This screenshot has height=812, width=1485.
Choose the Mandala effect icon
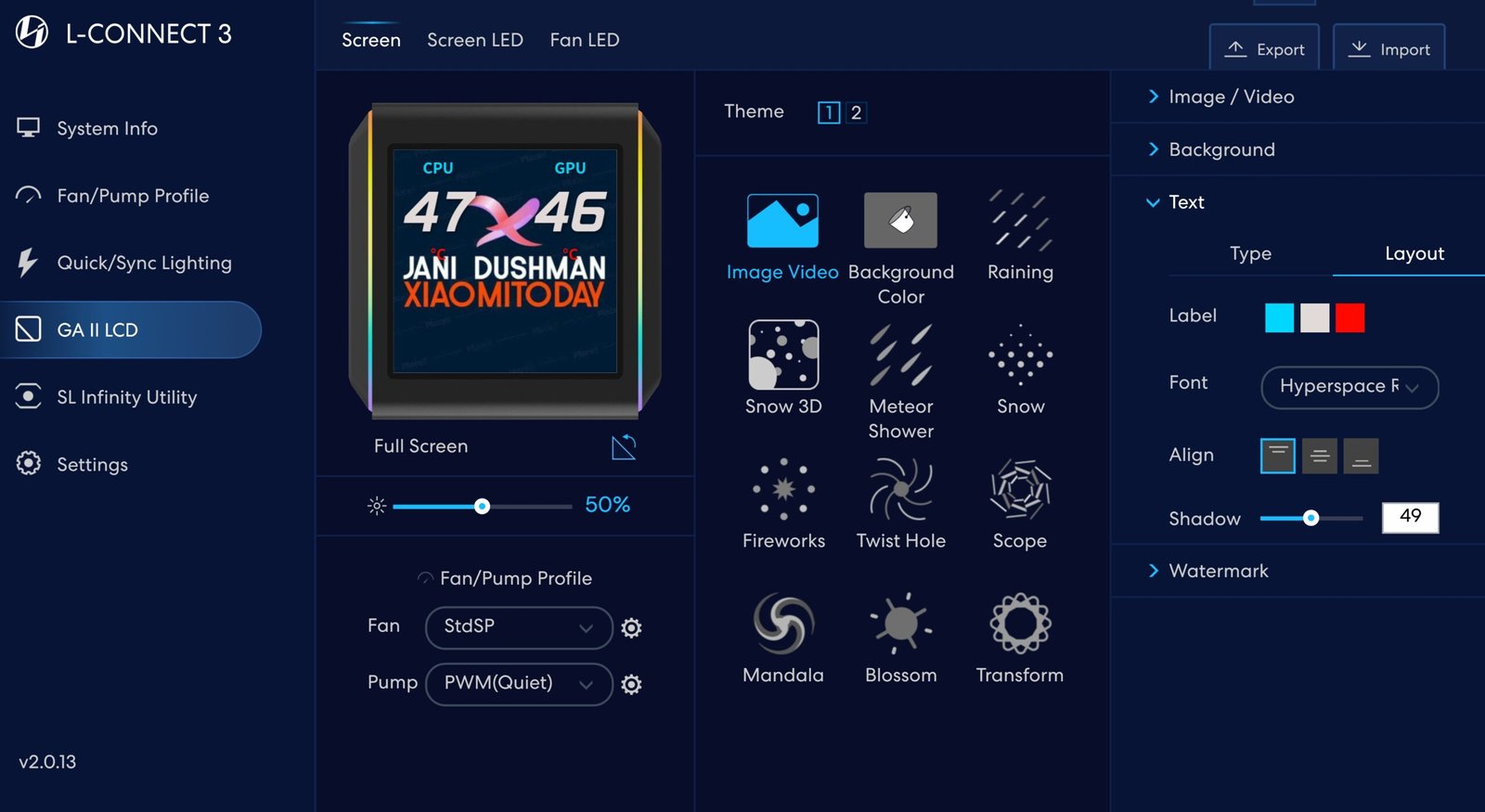click(x=783, y=624)
